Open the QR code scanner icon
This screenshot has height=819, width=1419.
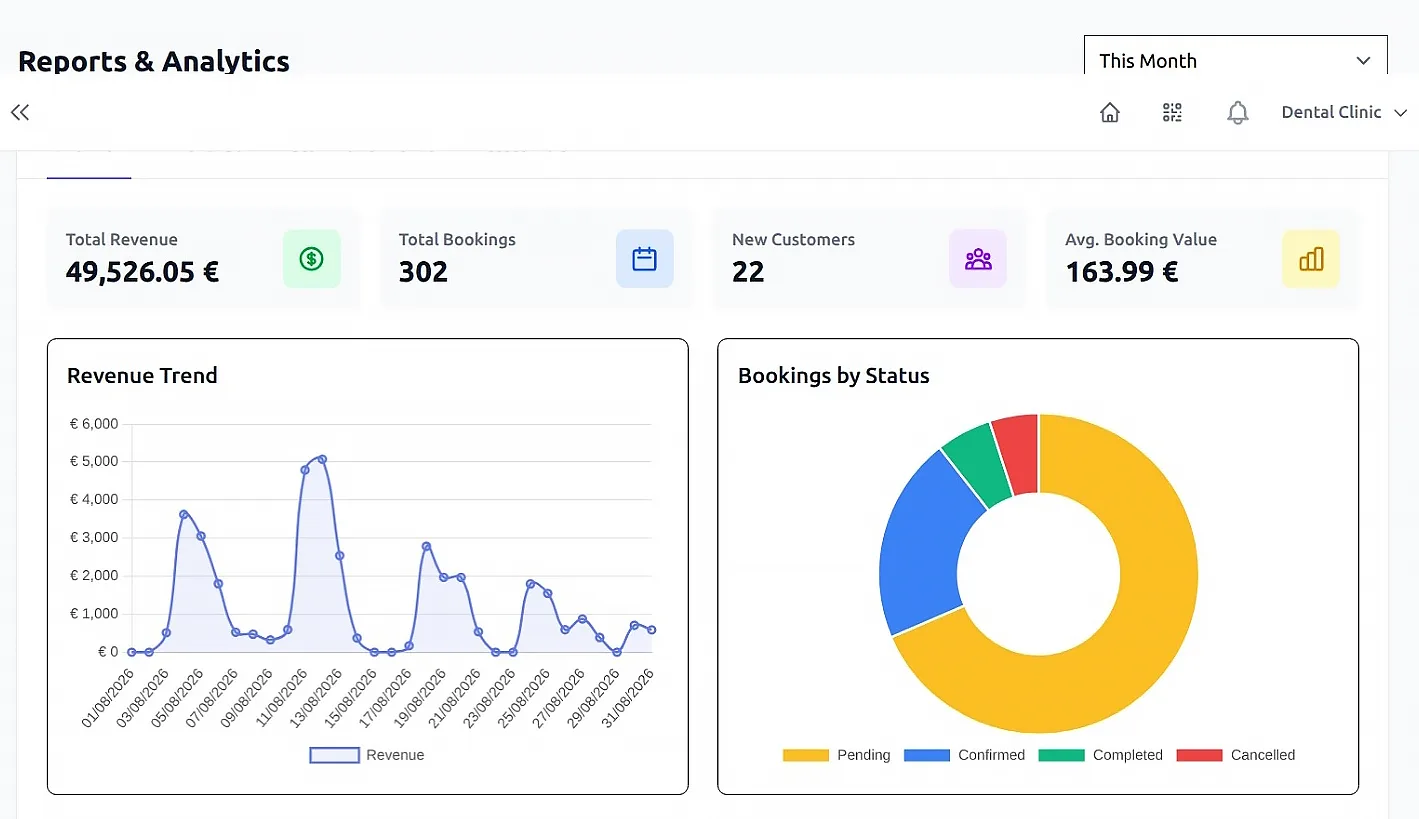click(1173, 112)
